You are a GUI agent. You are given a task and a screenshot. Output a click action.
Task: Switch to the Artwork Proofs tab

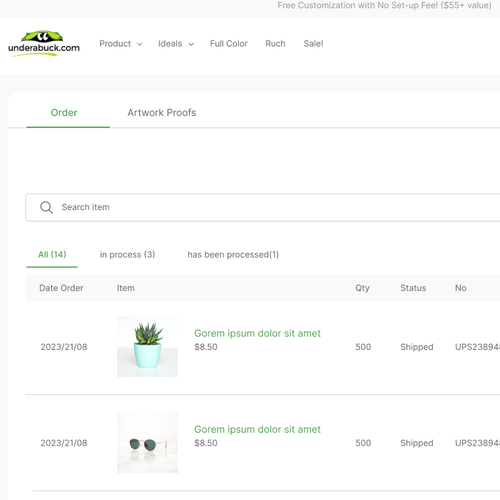click(162, 113)
